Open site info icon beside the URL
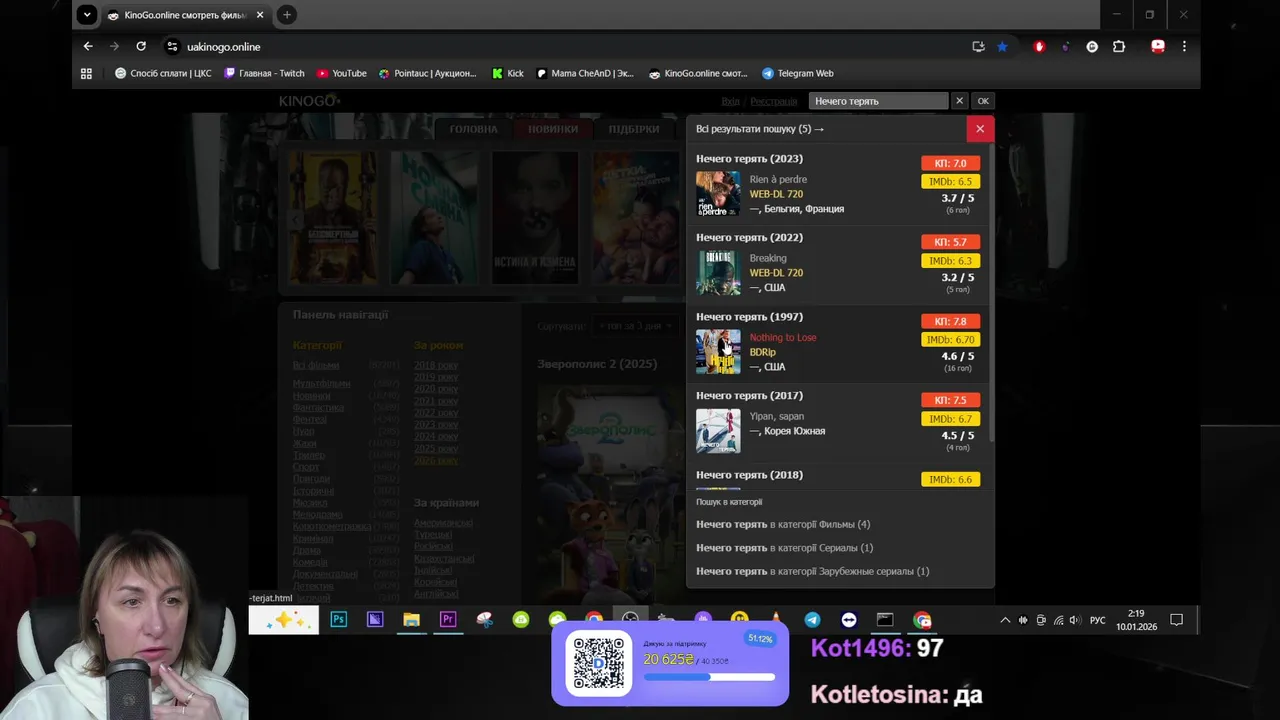This screenshot has height=720, width=1280. point(172,46)
